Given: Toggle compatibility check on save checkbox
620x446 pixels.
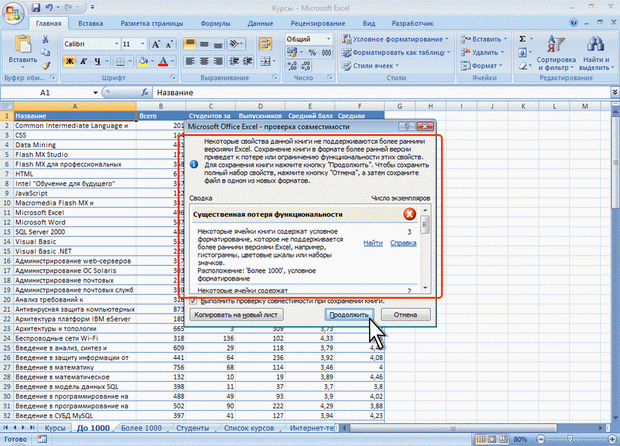Looking at the screenshot, I should [193, 301].
